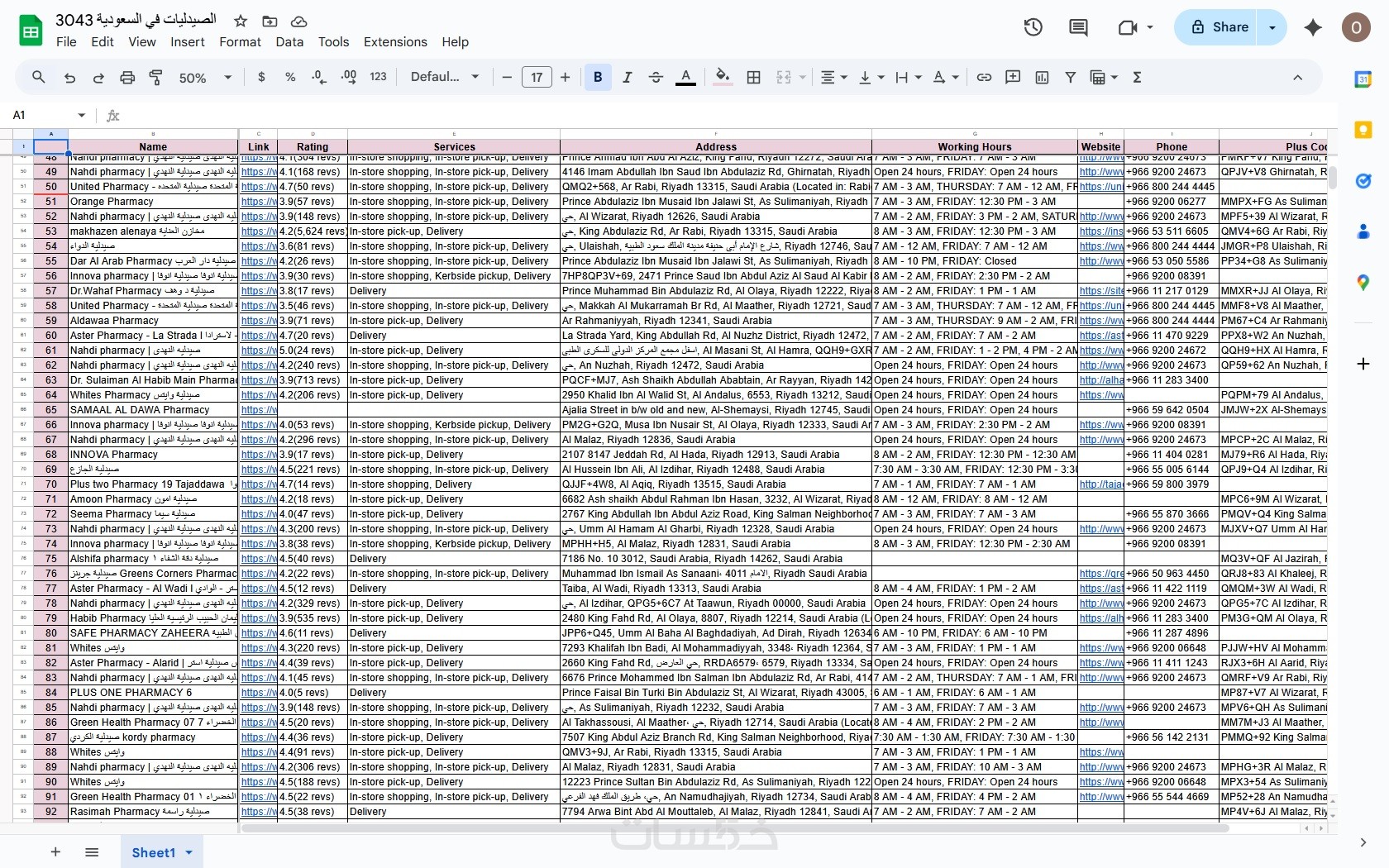Open the comments panel
The height and width of the screenshot is (868, 1389).
click(1078, 27)
